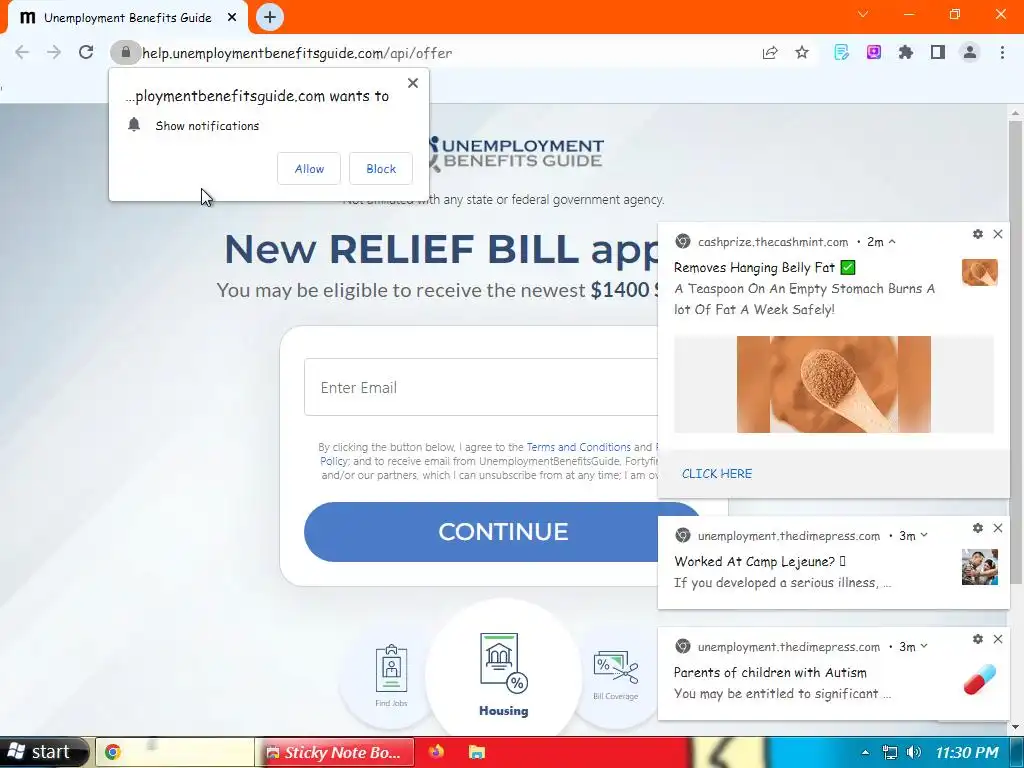
Task: Open the blue notes extension icon
Action: tap(841, 52)
